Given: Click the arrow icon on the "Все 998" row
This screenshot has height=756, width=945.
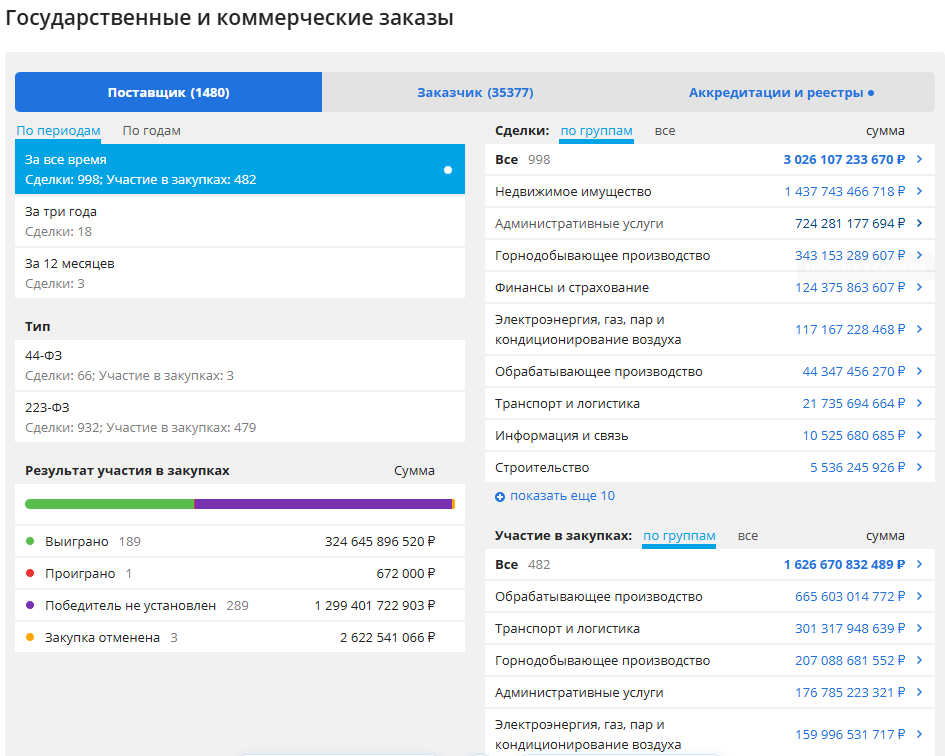Looking at the screenshot, I should click(x=920, y=159).
